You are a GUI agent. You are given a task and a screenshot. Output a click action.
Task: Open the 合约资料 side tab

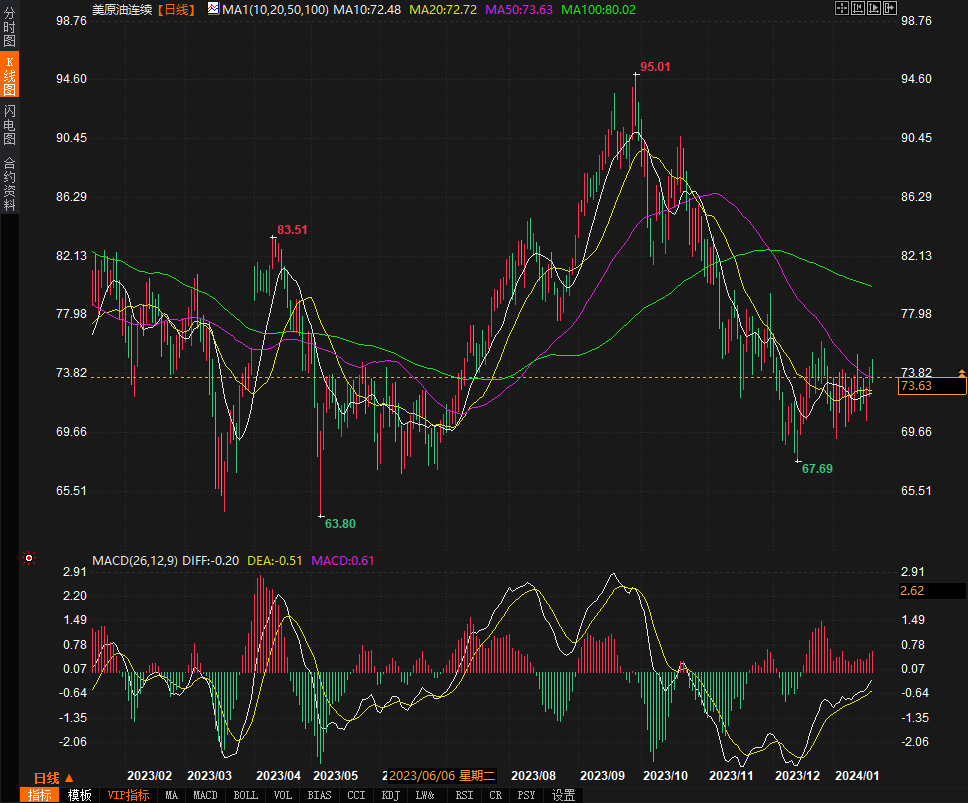[x=9, y=183]
